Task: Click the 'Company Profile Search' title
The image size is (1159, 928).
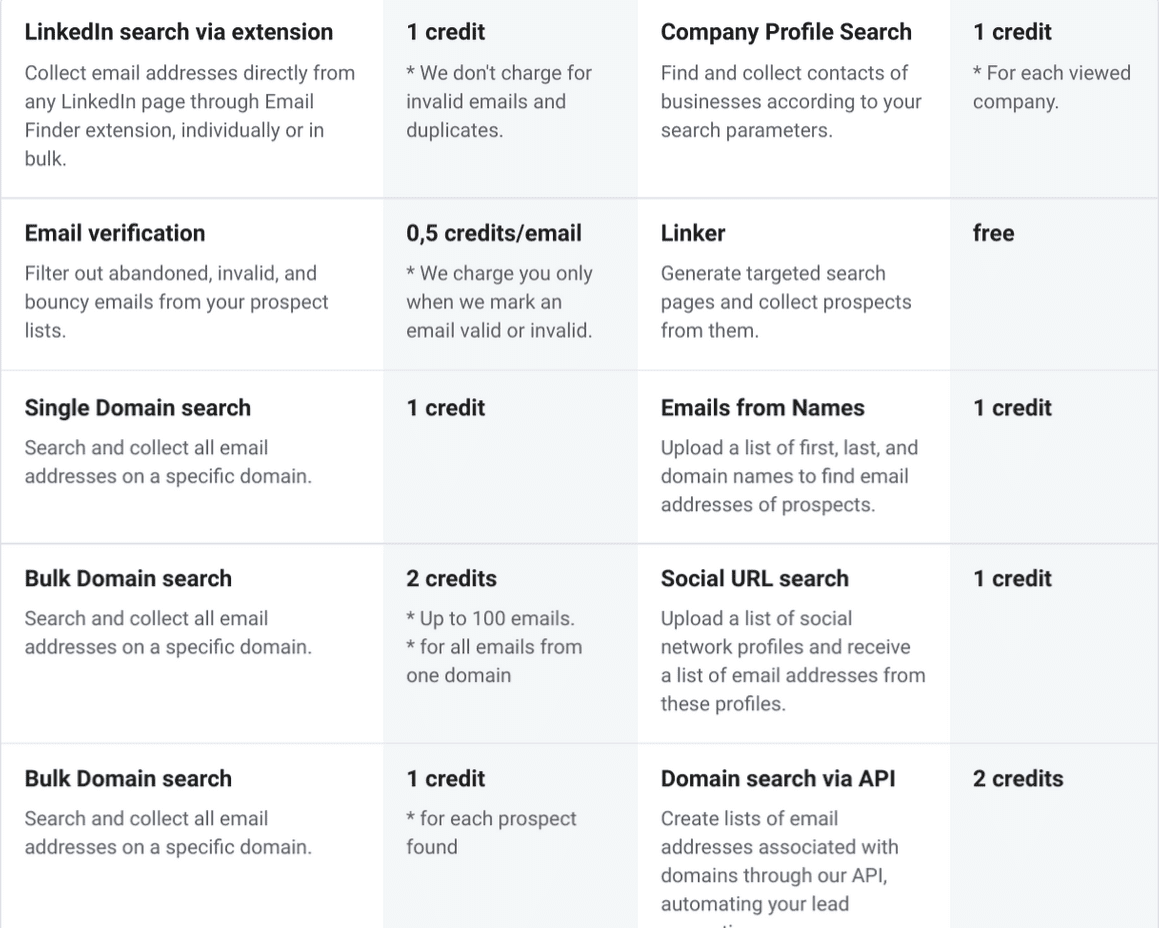Action: click(x=786, y=32)
